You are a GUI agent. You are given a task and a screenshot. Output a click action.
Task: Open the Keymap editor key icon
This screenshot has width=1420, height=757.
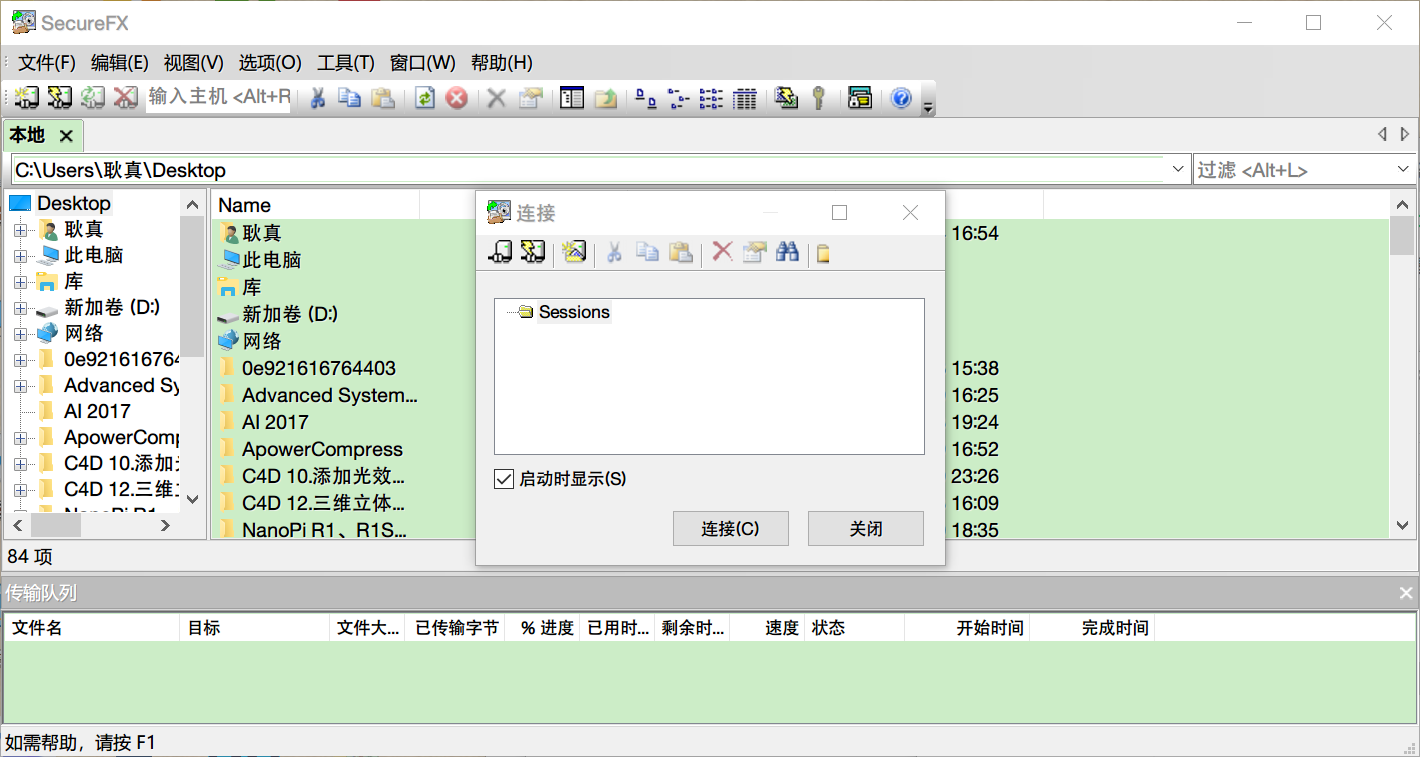[819, 97]
